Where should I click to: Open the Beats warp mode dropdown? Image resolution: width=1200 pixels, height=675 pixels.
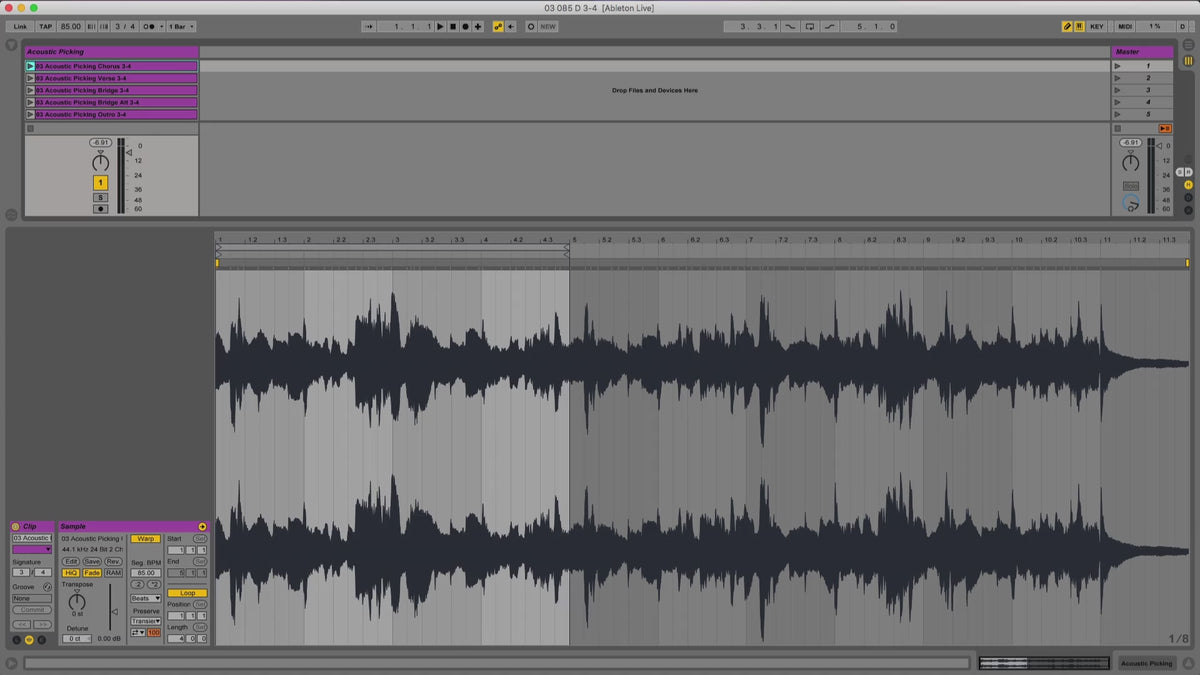coord(145,598)
